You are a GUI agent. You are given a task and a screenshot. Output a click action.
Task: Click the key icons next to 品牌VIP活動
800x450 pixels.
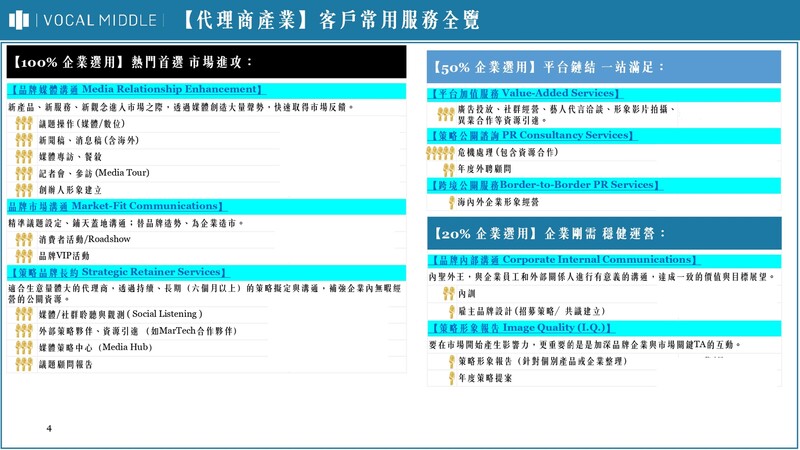pyautogui.click(x=25, y=256)
